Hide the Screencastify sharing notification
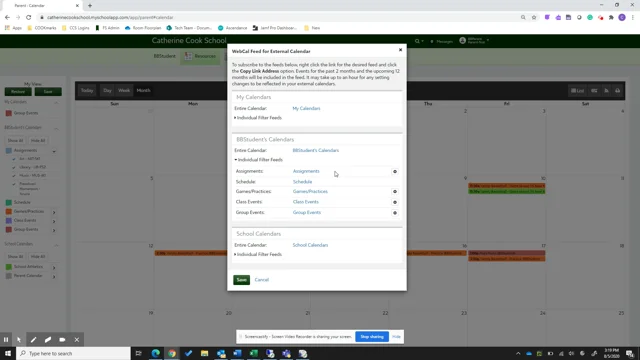This screenshot has height=360, width=640. (x=396, y=337)
